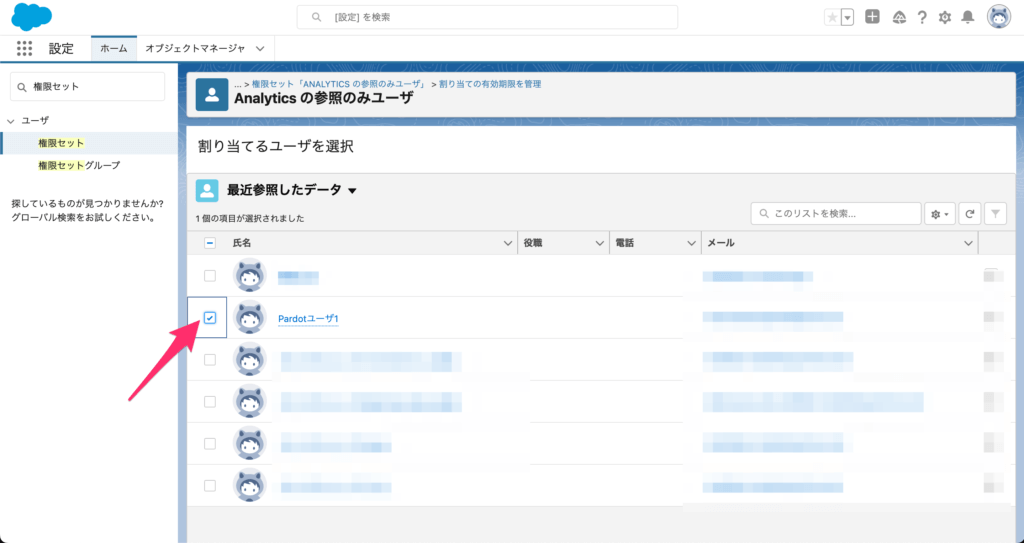The image size is (1024, 543).
Task: Sort by the メール column header
Action: click(x=721, y=243)
